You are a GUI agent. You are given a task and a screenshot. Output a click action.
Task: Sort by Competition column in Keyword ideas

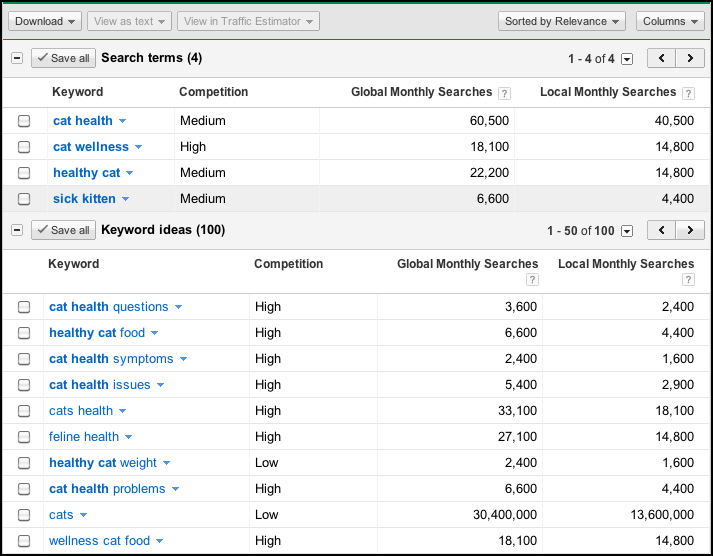(x=288, y=264)
